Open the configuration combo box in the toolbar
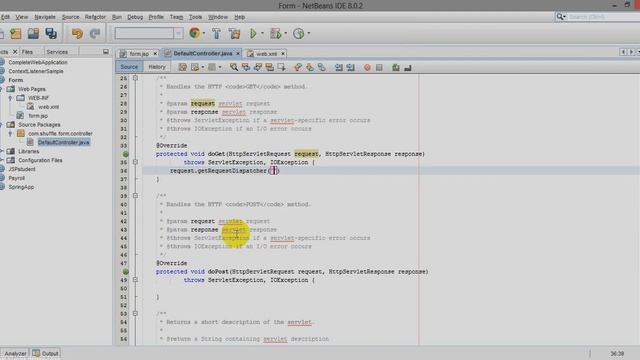 [149, 33]
